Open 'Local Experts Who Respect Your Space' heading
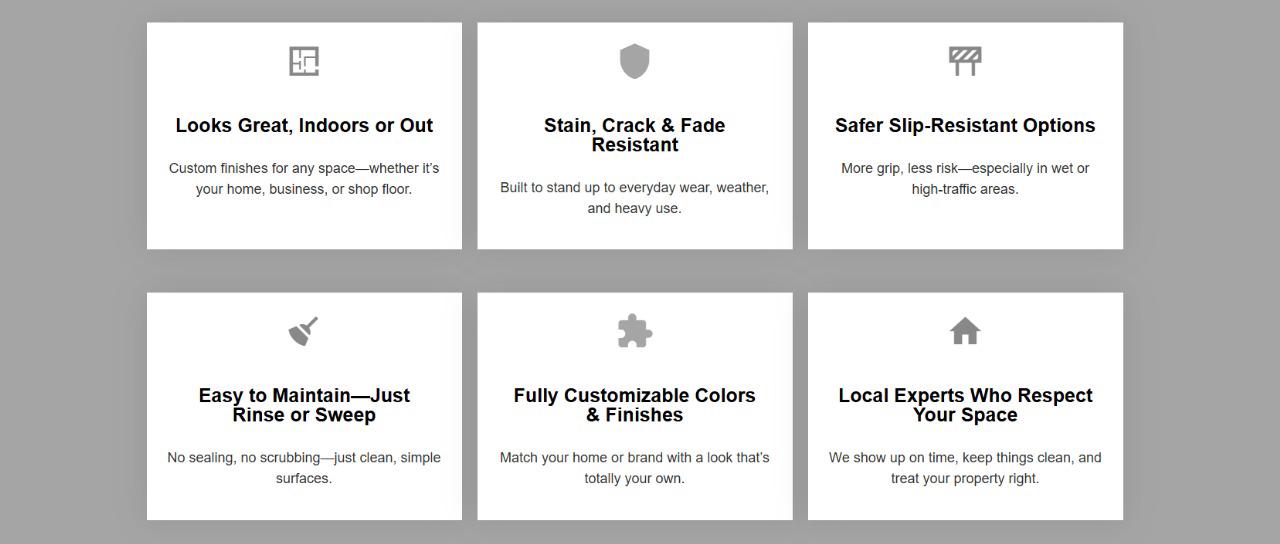Image resolution: width=1280 pixels, height=544 pixels. pos(965,405)
